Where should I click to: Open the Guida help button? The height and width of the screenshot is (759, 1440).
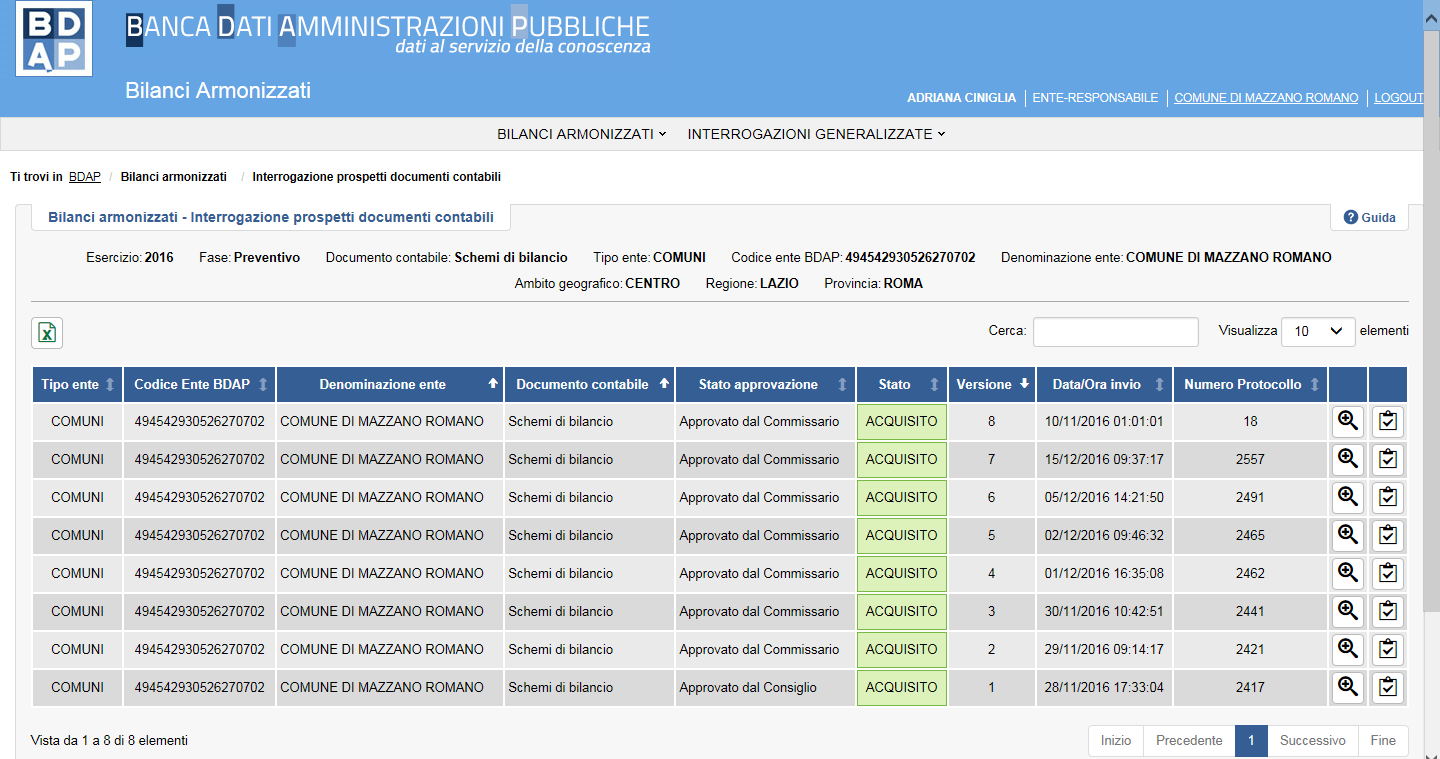(x=1369, y=217)
